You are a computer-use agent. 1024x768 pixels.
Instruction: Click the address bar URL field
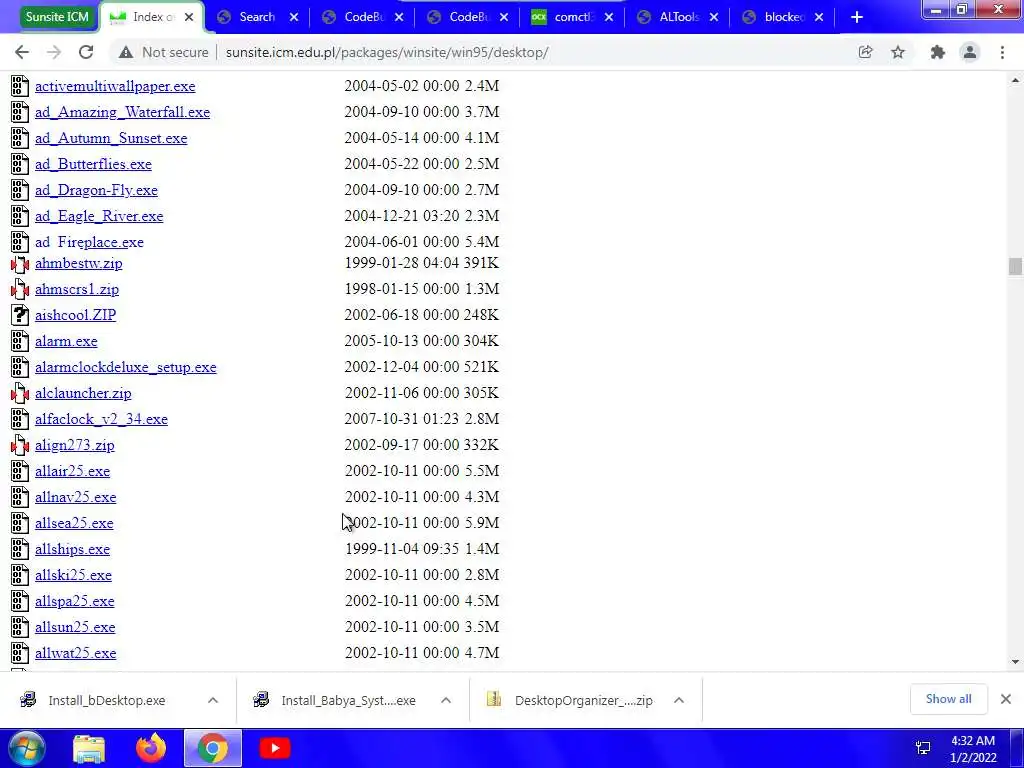pyautogui.click(x=387, y=52)
